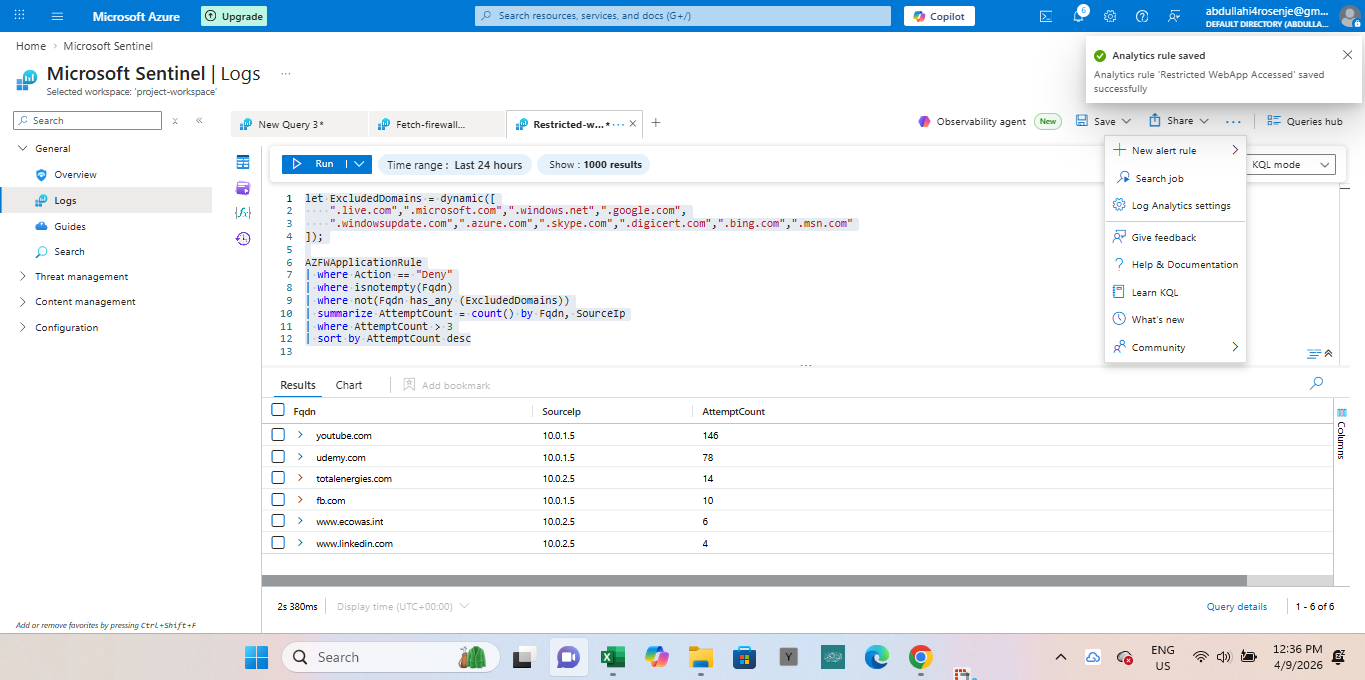Open Microsoft Edge from the taskbar

point(877,657)
